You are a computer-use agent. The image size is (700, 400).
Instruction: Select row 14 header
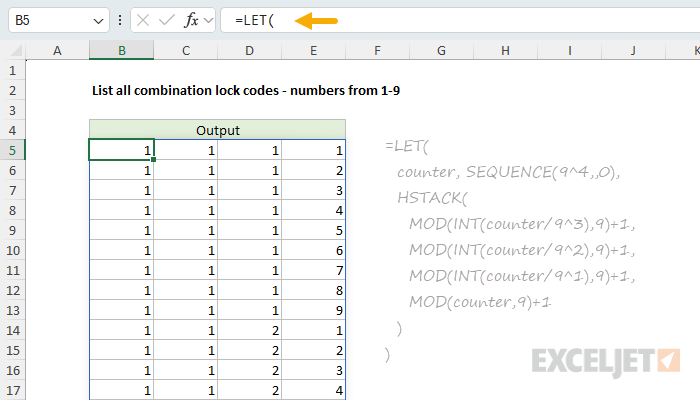pos(12,330)
